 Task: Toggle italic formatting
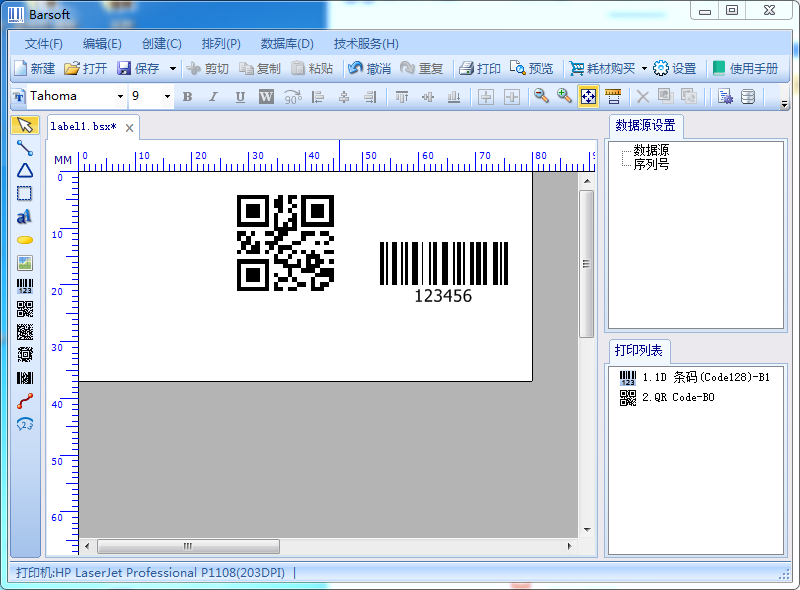coord(213,96)
